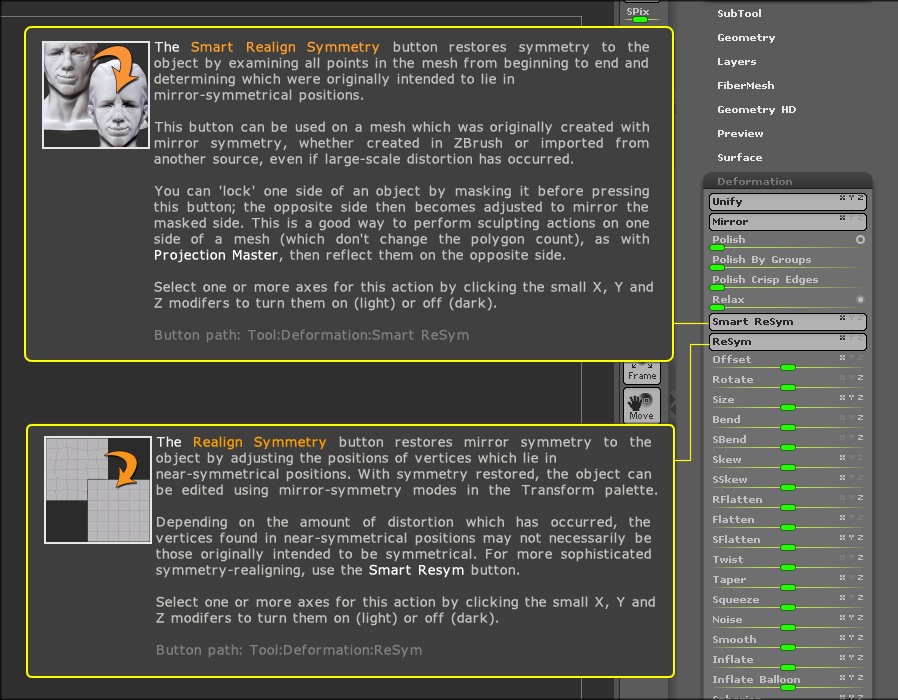Click the white Projection Master text
Screen dimensions: 898x700
pos(216,255)
